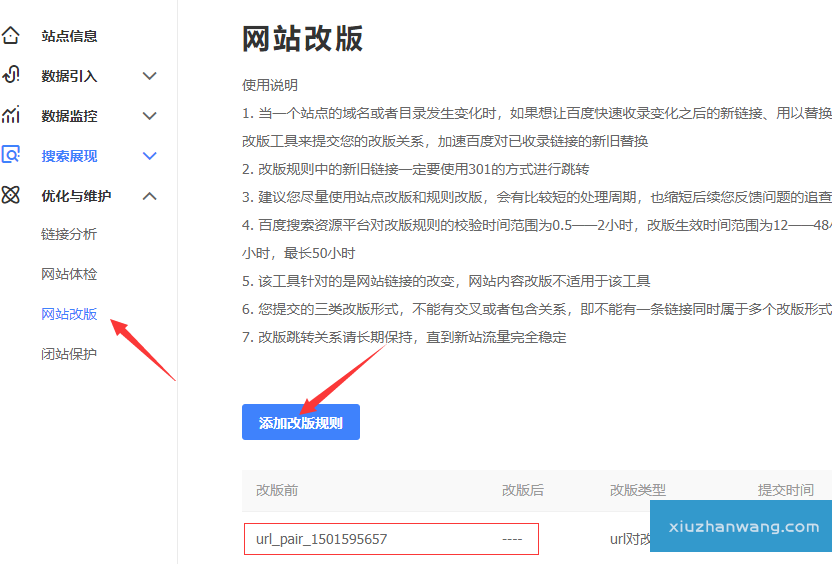This screenshot has width=832, height=564.
Task: Click the 搜索展现 magnifier icon
Action: [11, 155]
